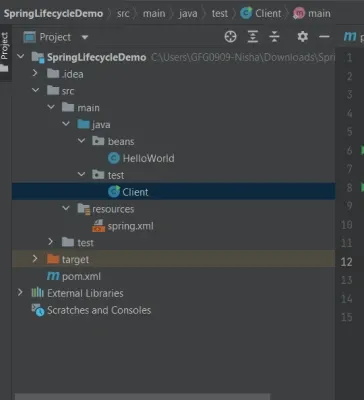Select the target folder row
The height and width of the screenshot is (400, 364).
point(174,259)
